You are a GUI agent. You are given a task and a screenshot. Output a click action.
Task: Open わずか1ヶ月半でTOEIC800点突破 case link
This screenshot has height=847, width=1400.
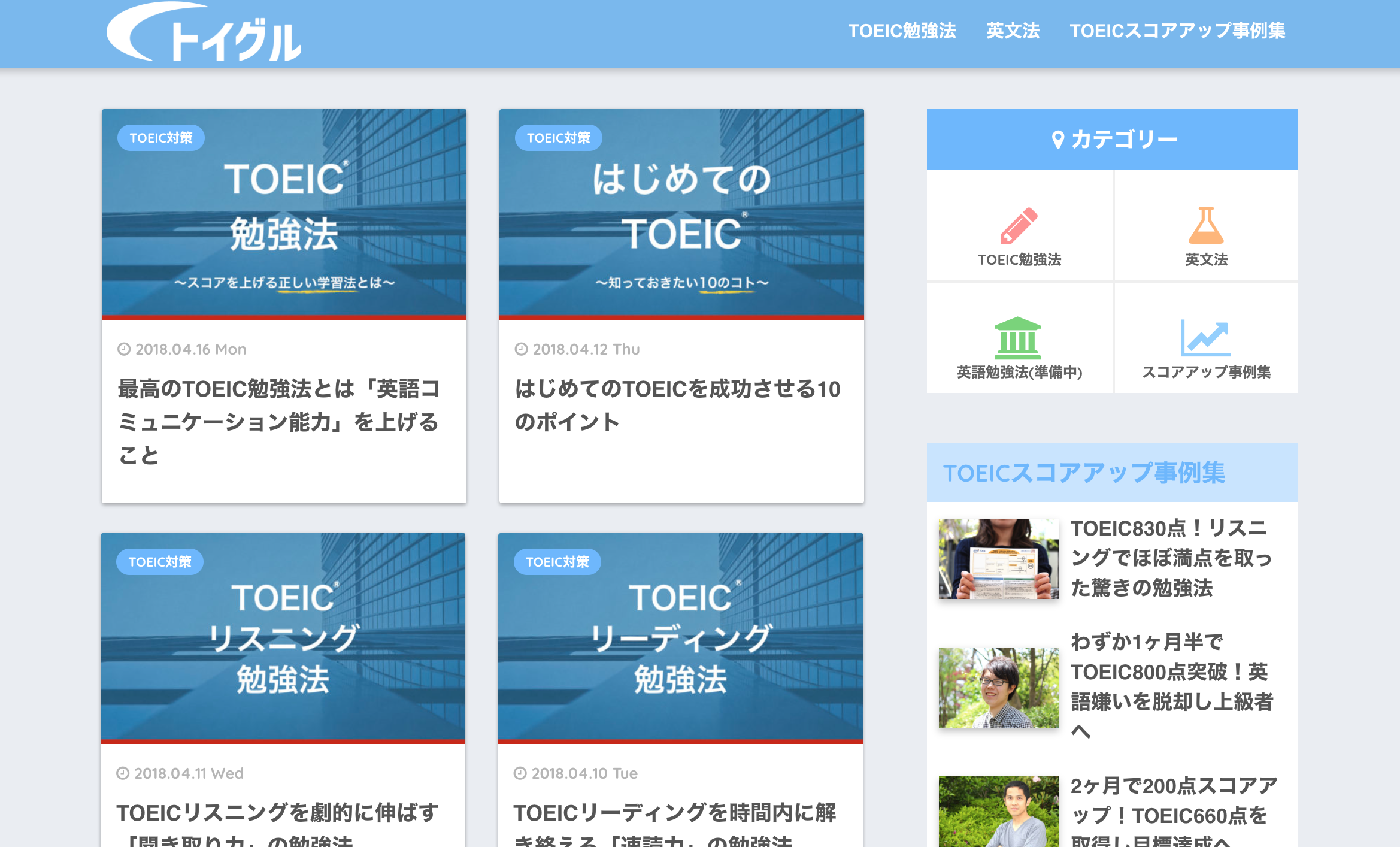pos(1172,686)
